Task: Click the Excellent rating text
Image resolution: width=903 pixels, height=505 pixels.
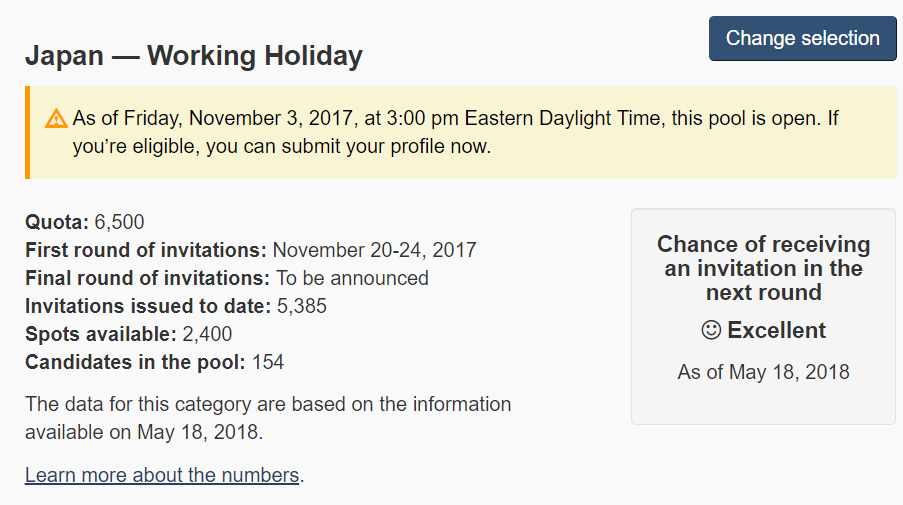Action: point(776,331)
